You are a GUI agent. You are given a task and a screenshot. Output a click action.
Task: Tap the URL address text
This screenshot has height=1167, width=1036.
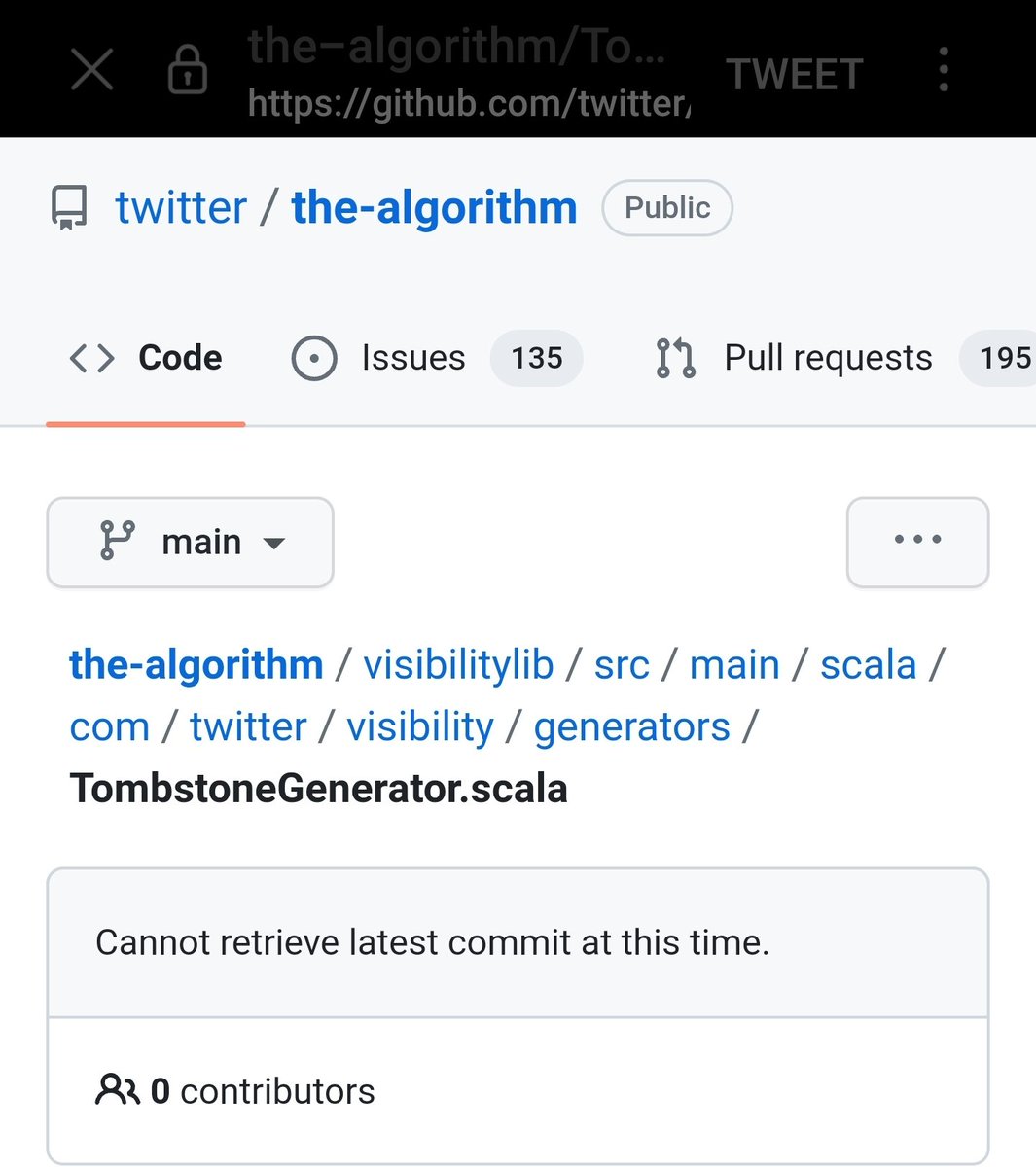[469, 101]
